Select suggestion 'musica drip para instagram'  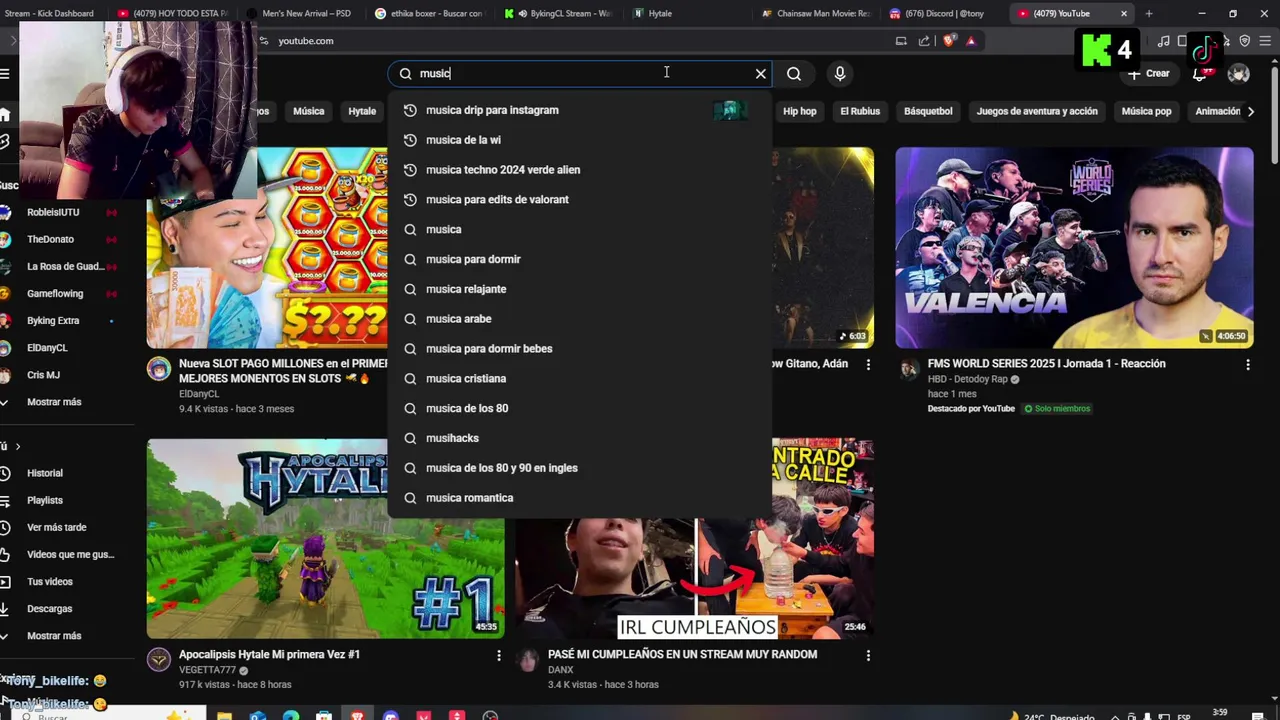pos(580,110)
